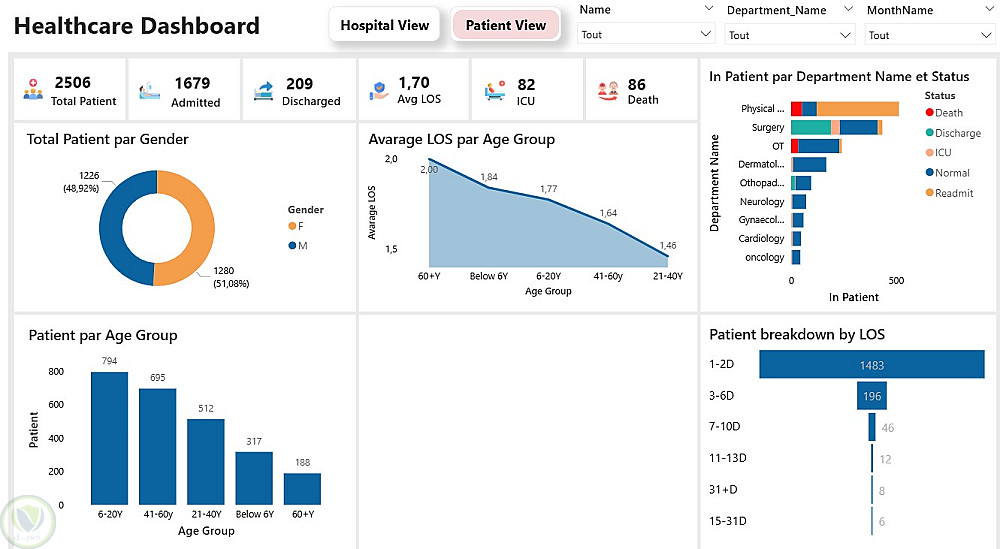Click the Admitted patient bed icon

(x=148, y=91)
